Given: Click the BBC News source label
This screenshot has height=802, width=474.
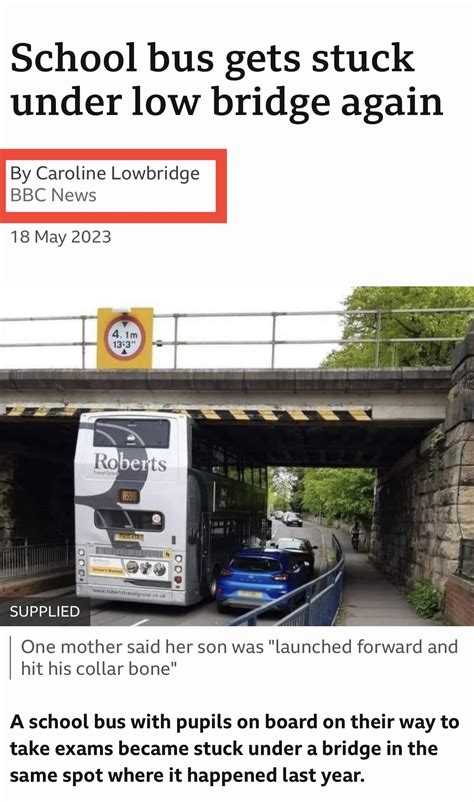Looking at the screenshot, I should click(x=53, y=195).
